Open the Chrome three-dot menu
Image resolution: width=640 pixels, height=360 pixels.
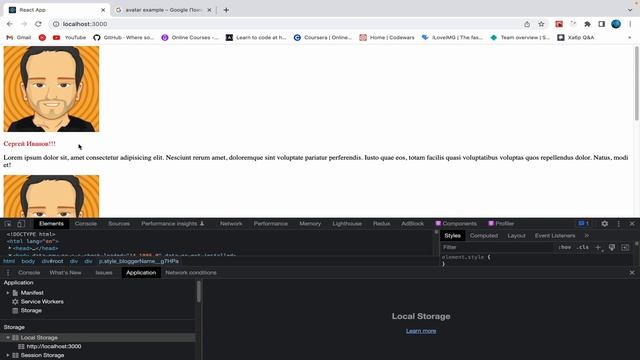click(630, 24)
